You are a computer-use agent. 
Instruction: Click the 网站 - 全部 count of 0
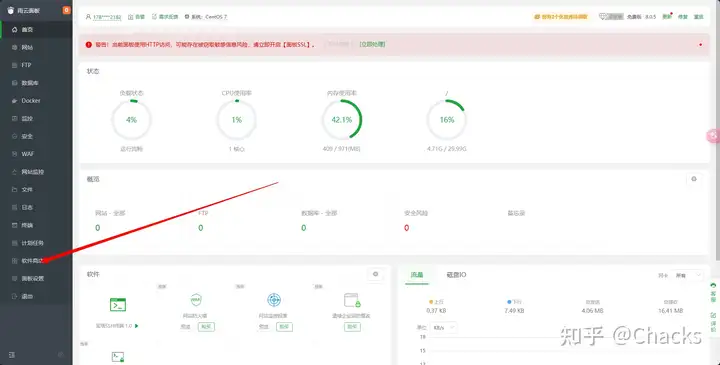(x=97, y=228)
